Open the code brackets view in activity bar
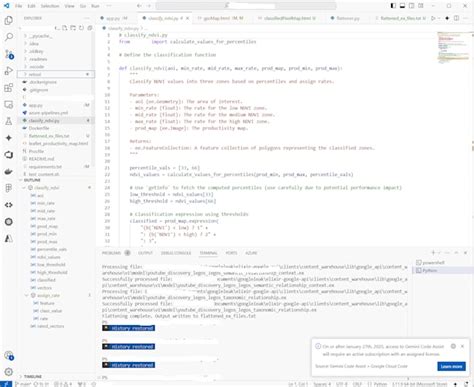474x387 pixels. [x=9, y=205]
